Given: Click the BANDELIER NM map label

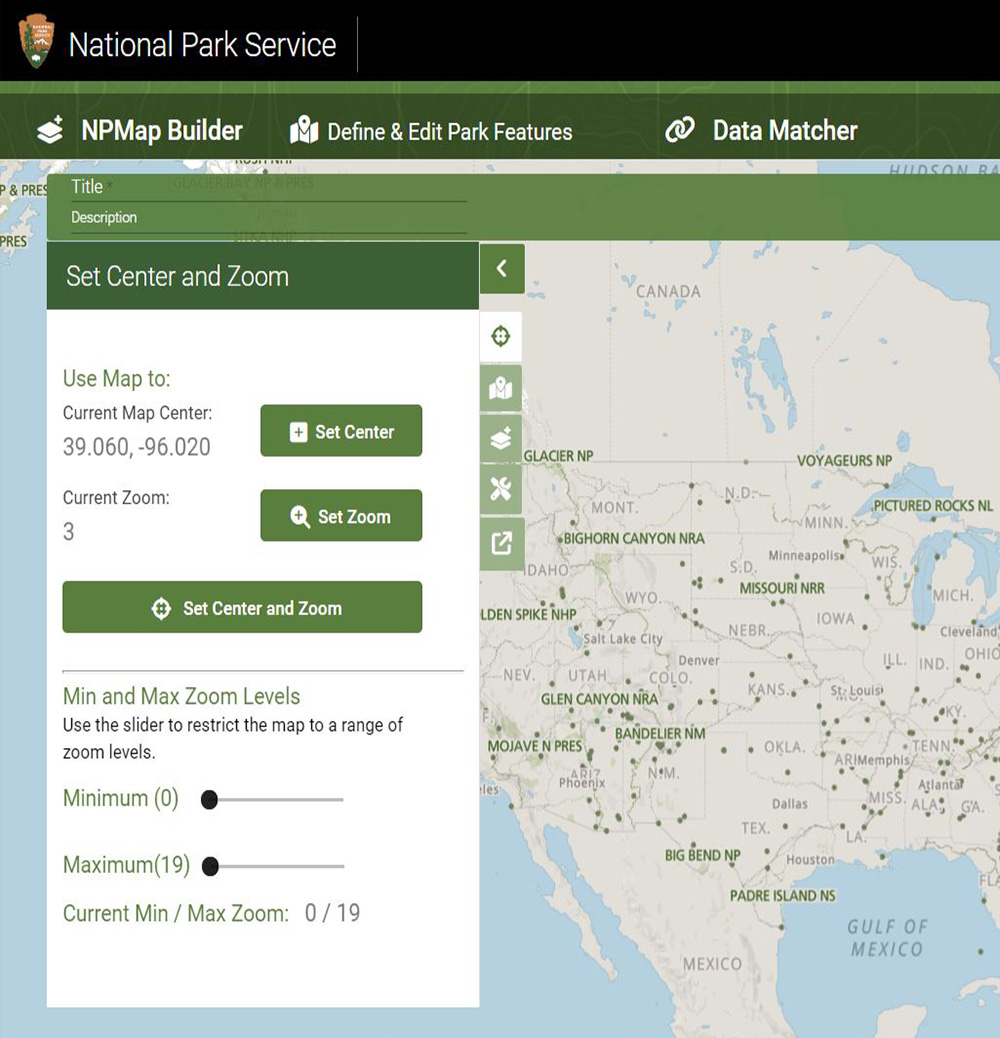Looking at the screenshot, I should [660, 733].
